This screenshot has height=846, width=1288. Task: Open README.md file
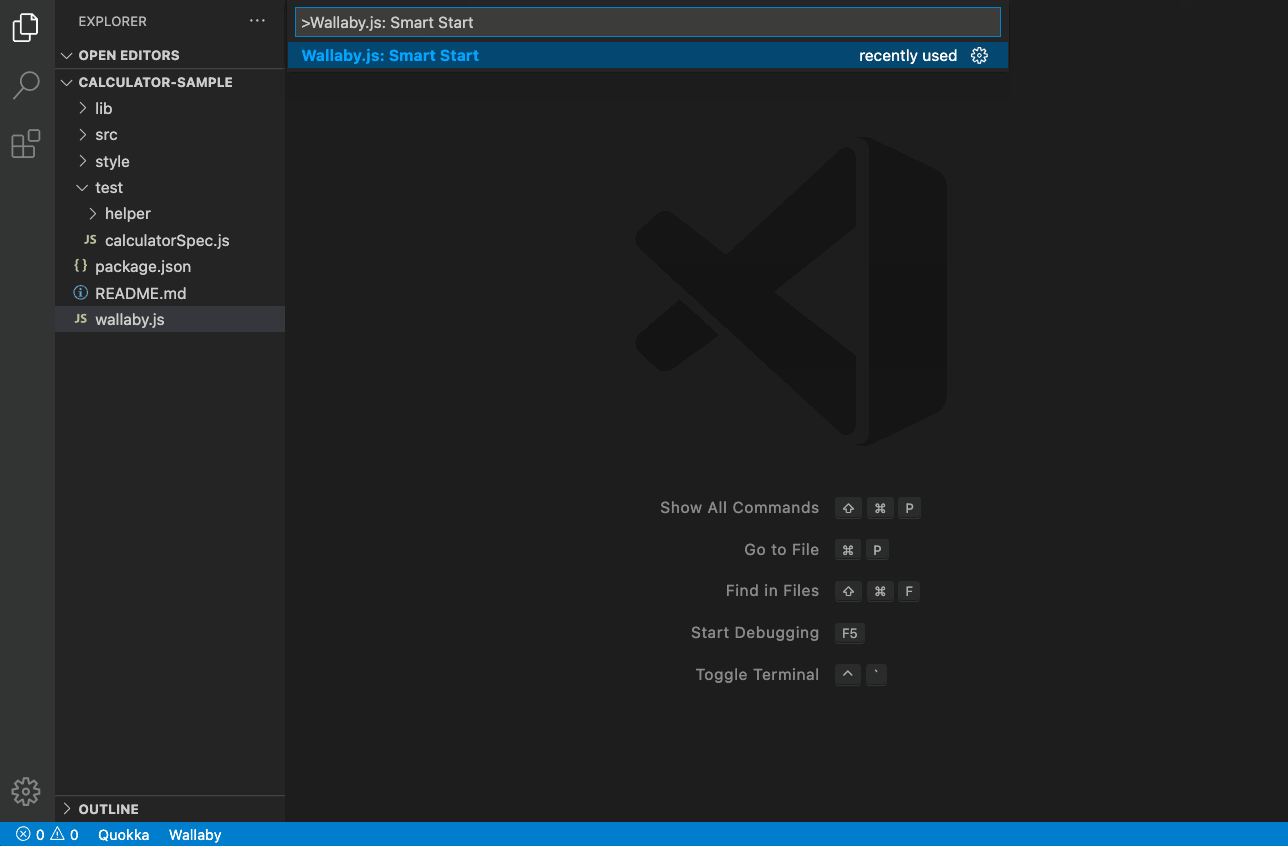point(140,293)
